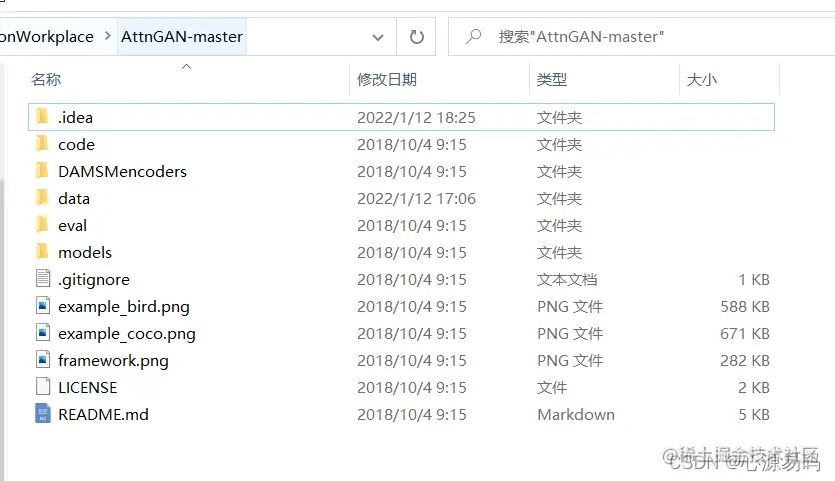
Task: Select the LICENSE file name
Action: coord(87,387)
